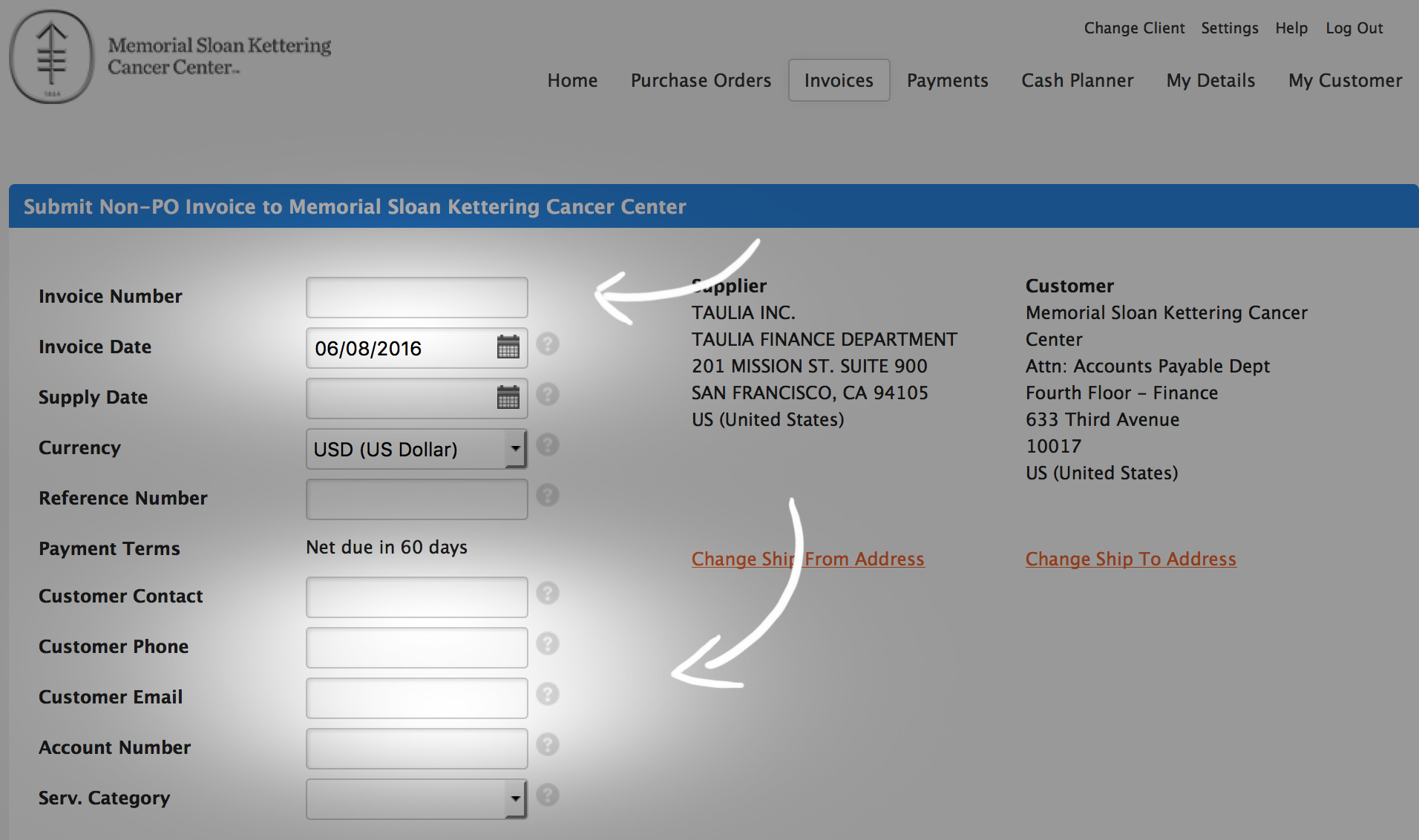The height and width of the screenshot is (840, 1419).
Task: Open the My Details tab
Action: (1210, 80)
